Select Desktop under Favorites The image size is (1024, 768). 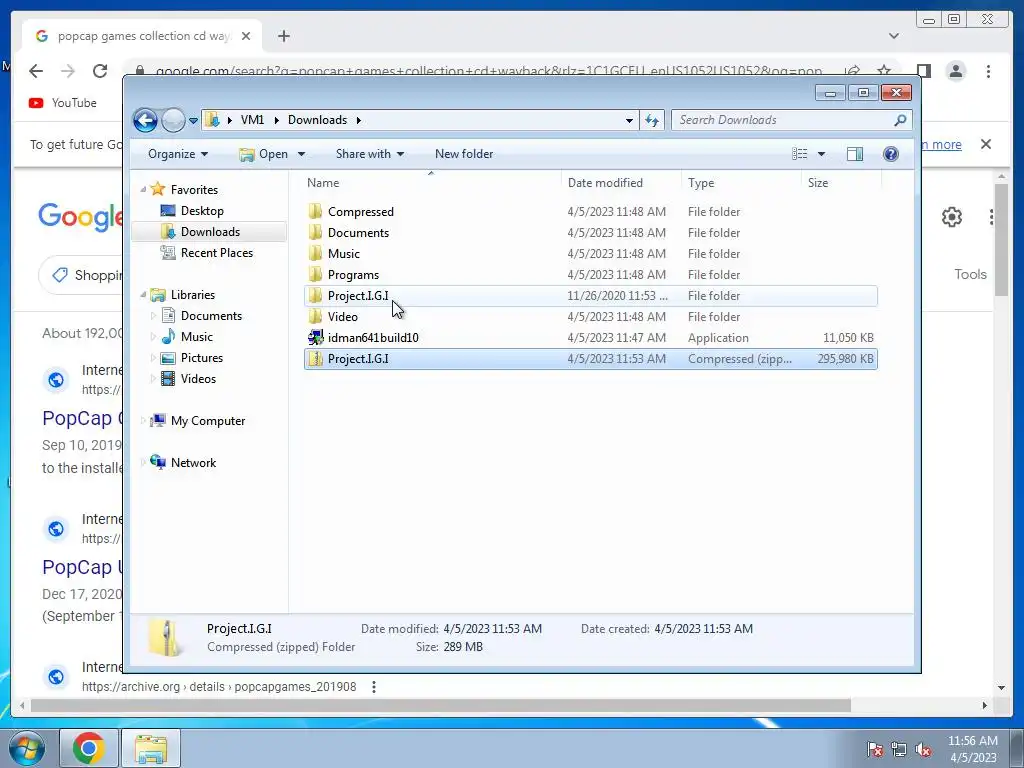pos(202,211)
